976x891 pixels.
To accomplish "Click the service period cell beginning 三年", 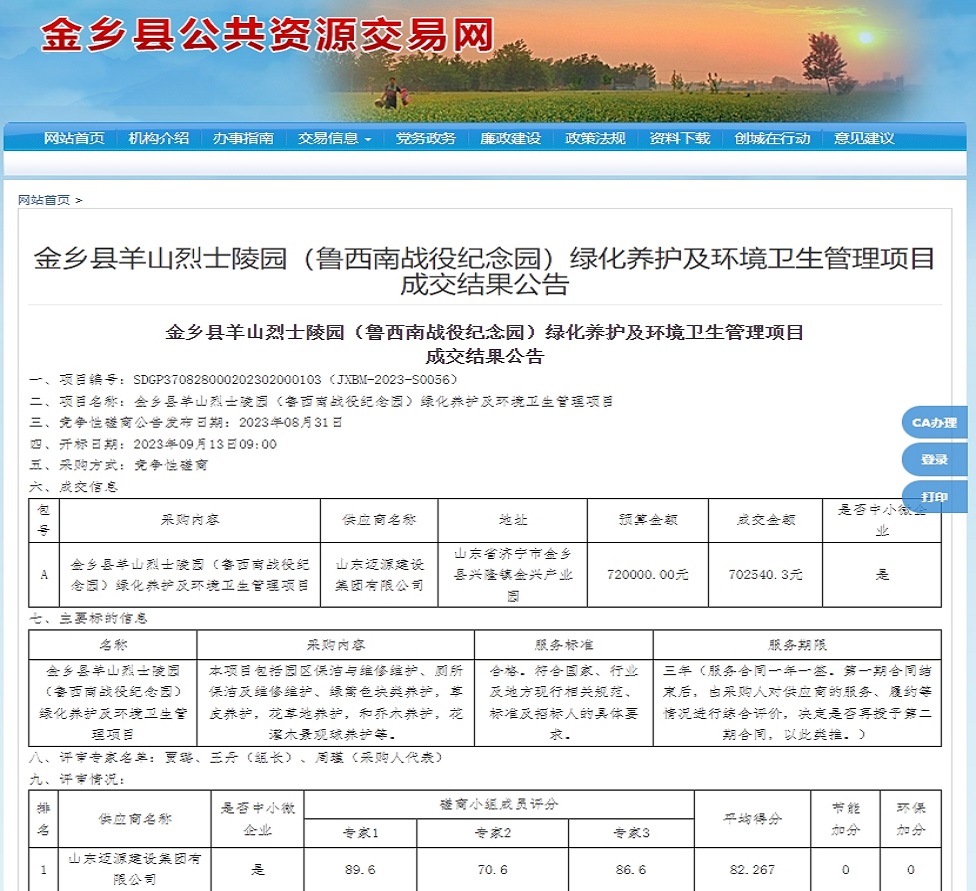I will [x=797, y=703].
